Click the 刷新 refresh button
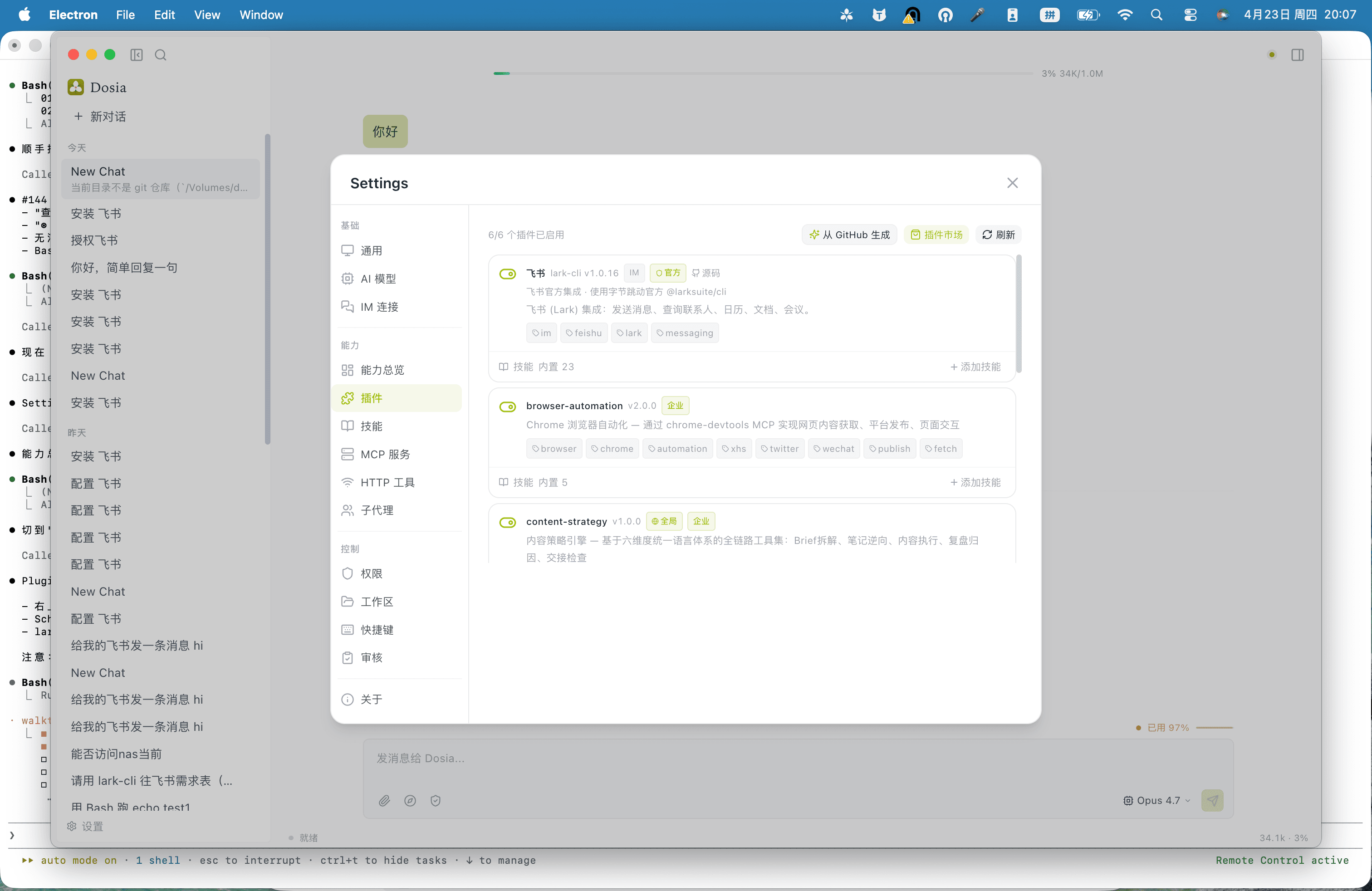Image resolution: width=1372 pixels, height=891 pixels. [x=999, y=235]
